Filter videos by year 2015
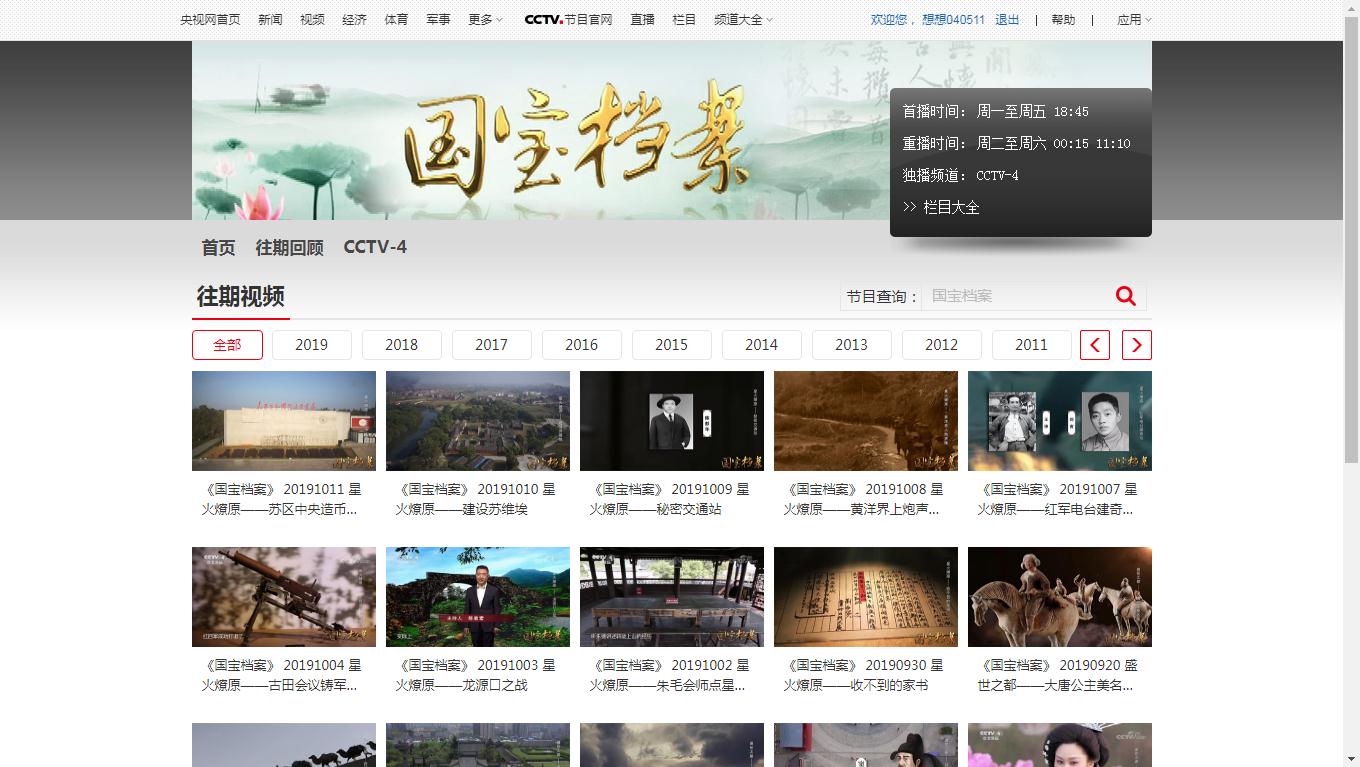This screenshot has width=1360, height=767. pyautogui.click(x=672, y=345)
